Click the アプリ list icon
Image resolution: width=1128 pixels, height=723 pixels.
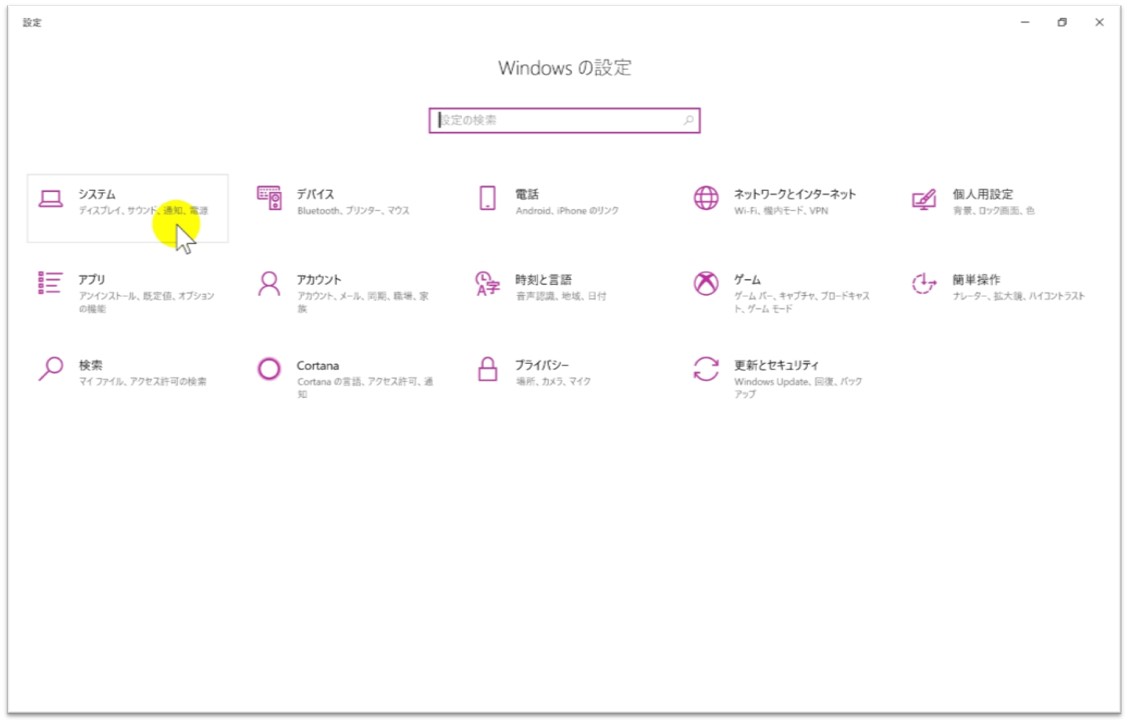coord(50,284)
